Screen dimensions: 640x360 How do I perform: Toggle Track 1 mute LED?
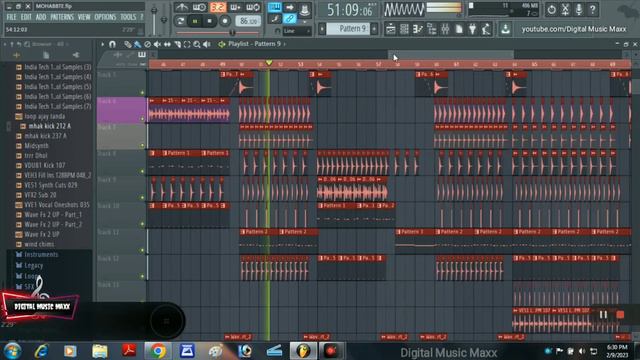[x=142, y=93]
